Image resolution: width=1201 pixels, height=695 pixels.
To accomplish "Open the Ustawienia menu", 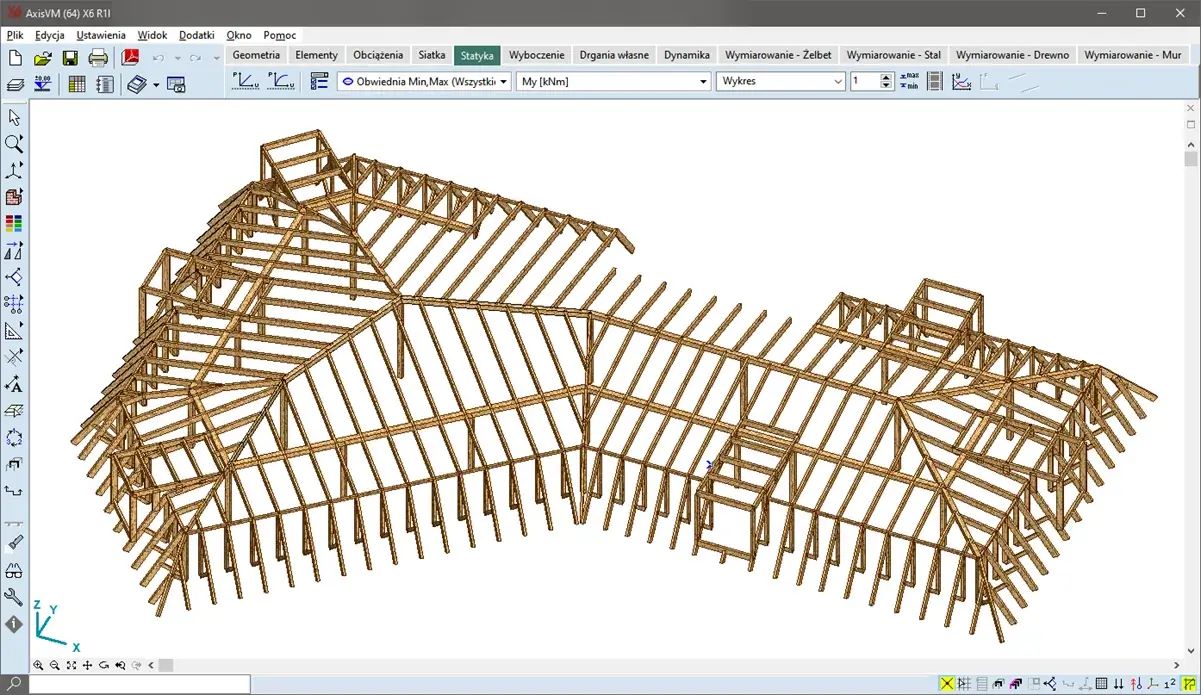I will click(101, 35).
